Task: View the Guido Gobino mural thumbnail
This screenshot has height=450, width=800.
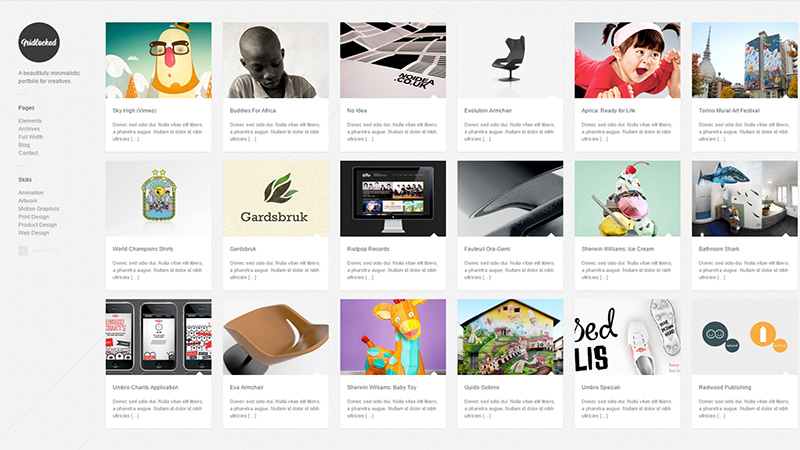Action: 510,337
